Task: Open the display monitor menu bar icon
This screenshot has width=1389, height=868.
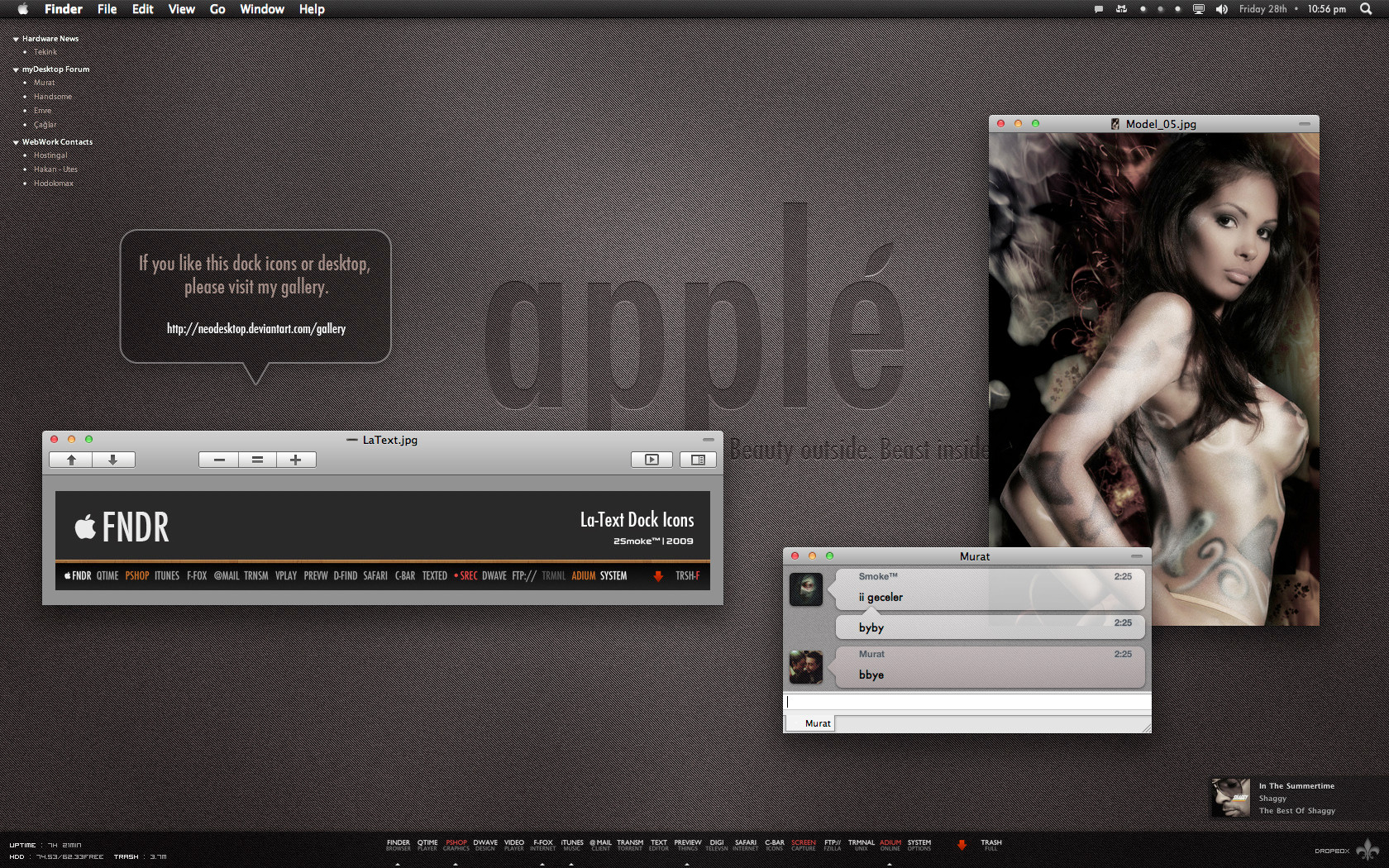Action: (1198, 9)
